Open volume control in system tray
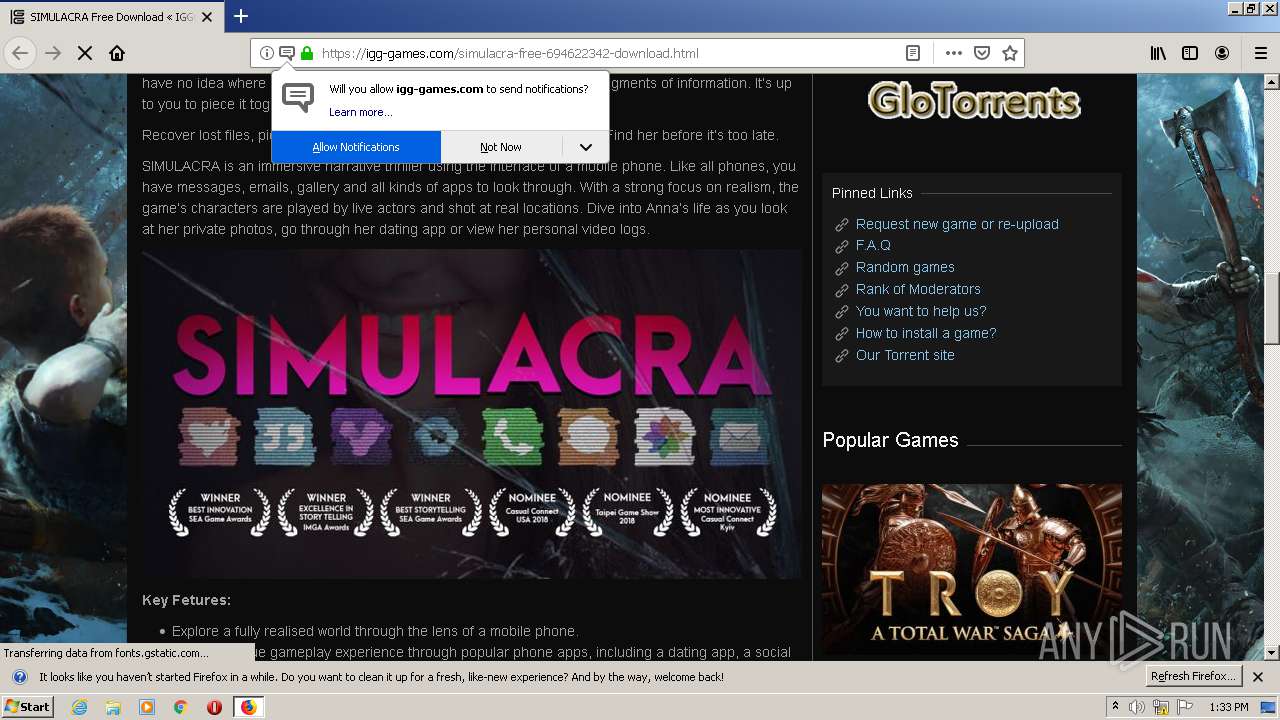The height and width of the screenshot is (720, 1280). 1137,707
